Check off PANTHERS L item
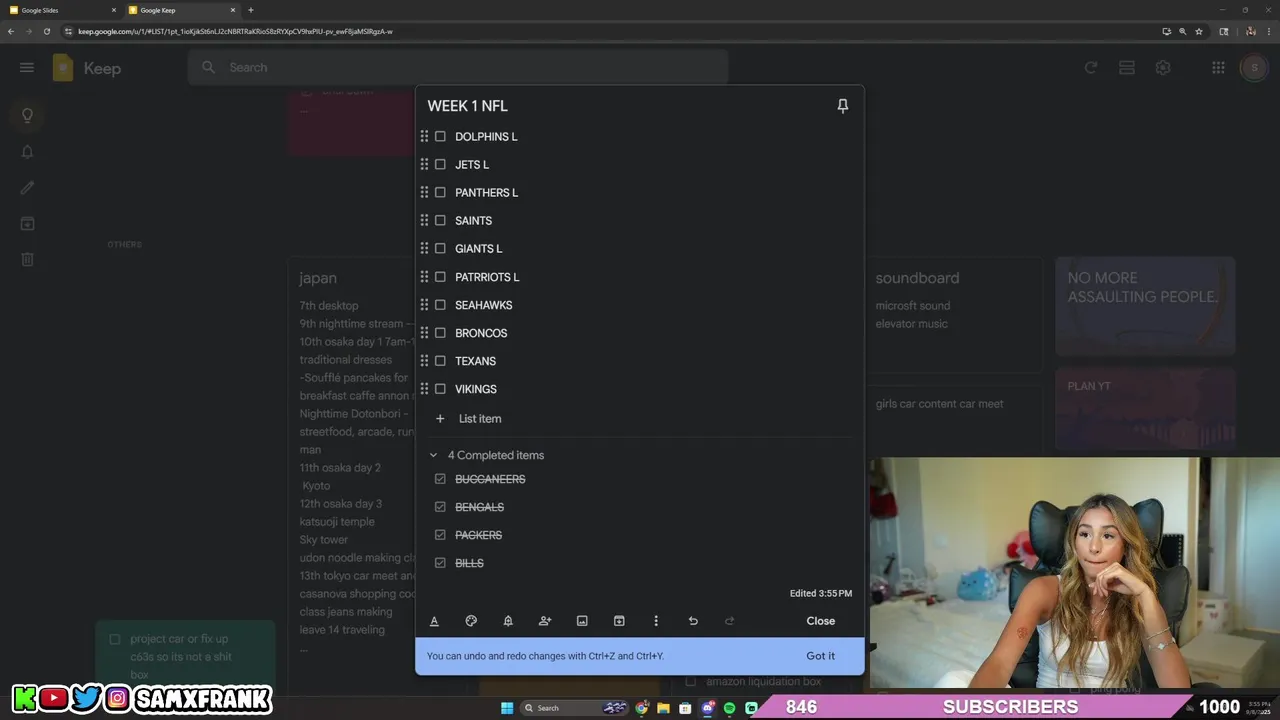1280x720 pixels. (440, 192)
